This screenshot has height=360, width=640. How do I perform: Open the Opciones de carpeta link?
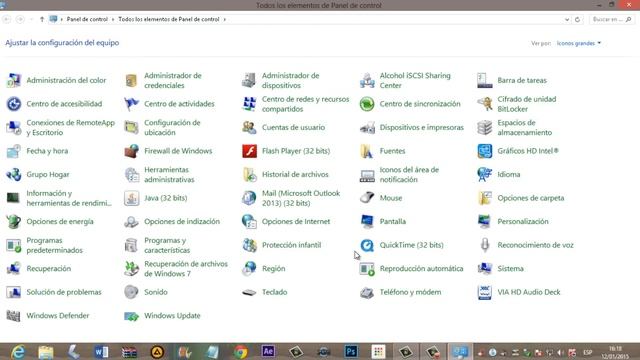tap(531, 198)
